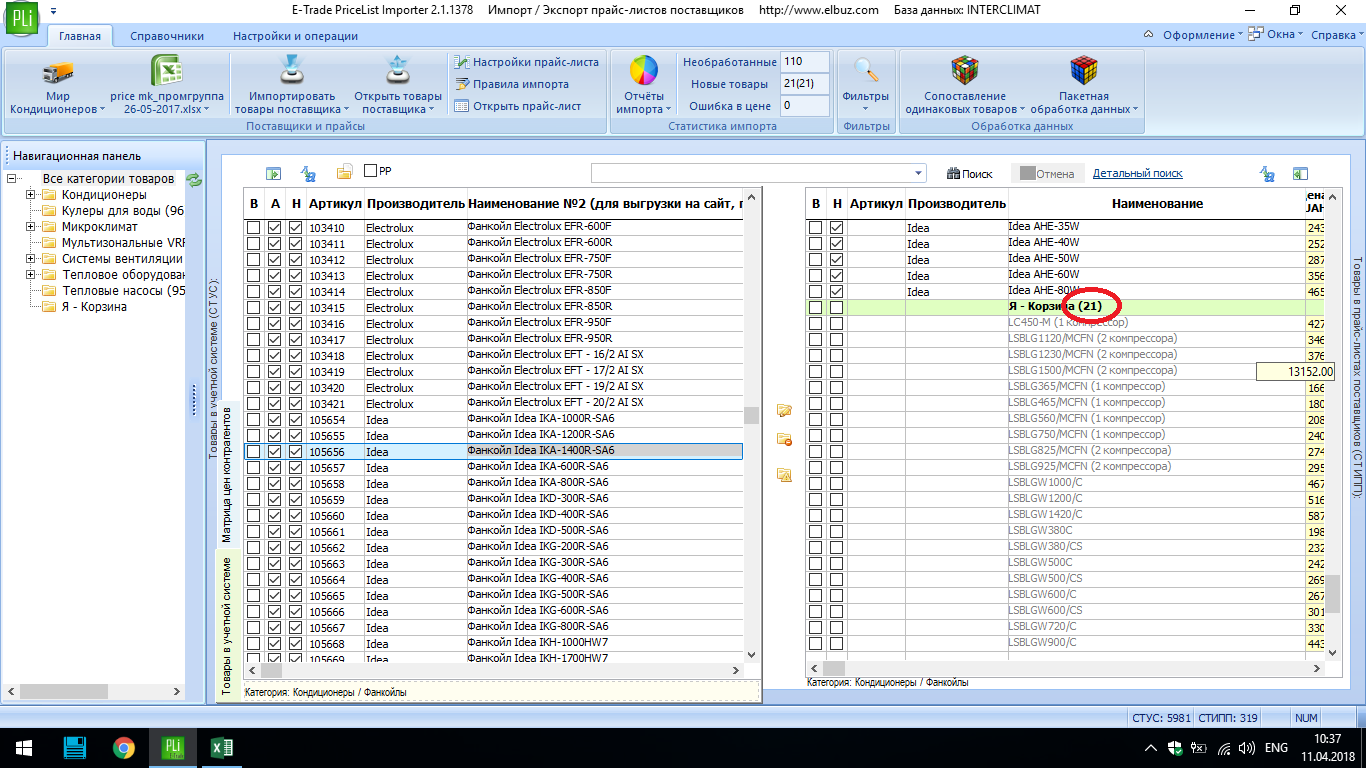Viewport: 1366px width, 768px height.
Task: Open Chrome from the taskbar
Action: point(124,748)
